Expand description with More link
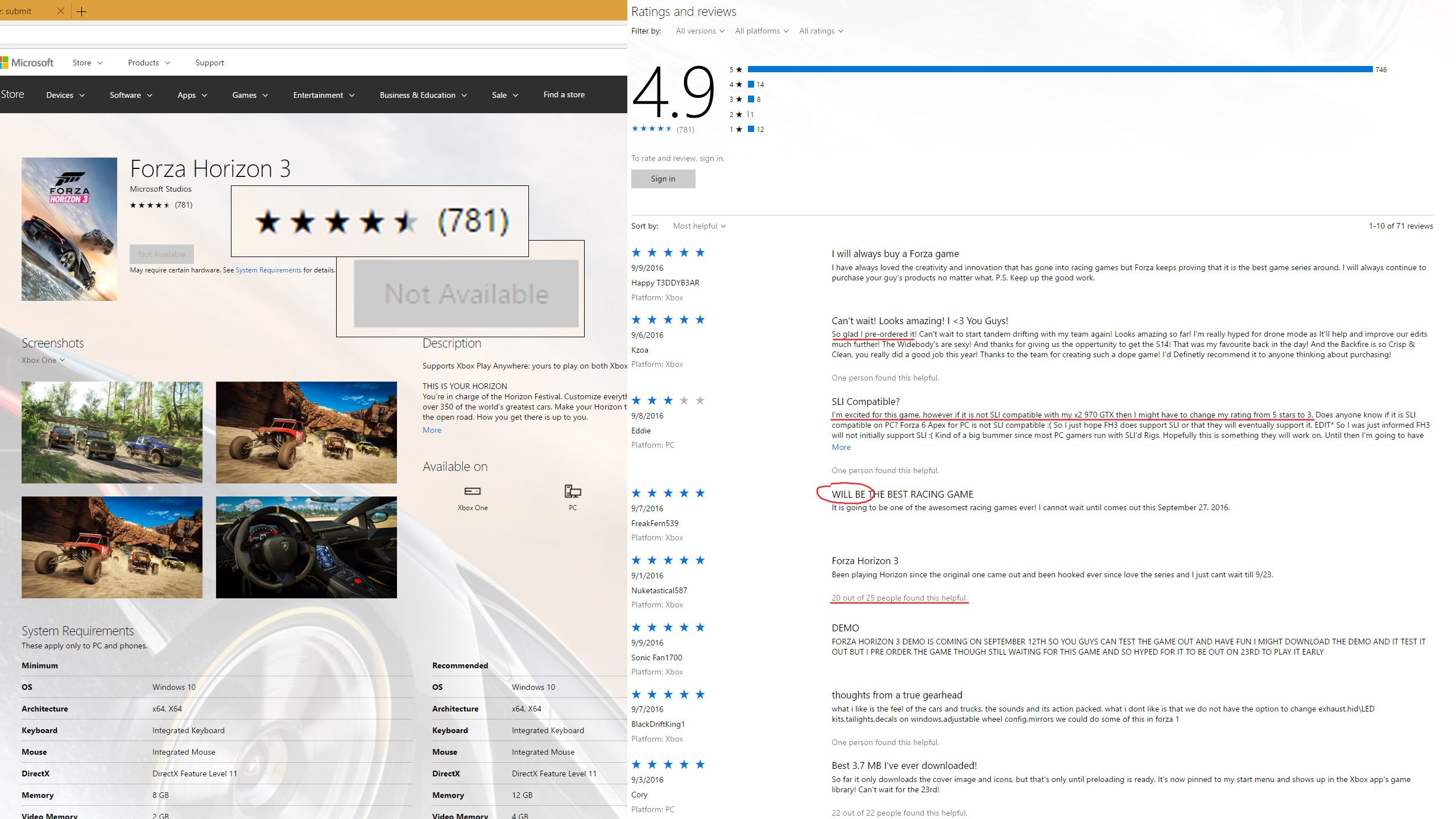This screenshot has width=1456, height=819. point(432,430)
